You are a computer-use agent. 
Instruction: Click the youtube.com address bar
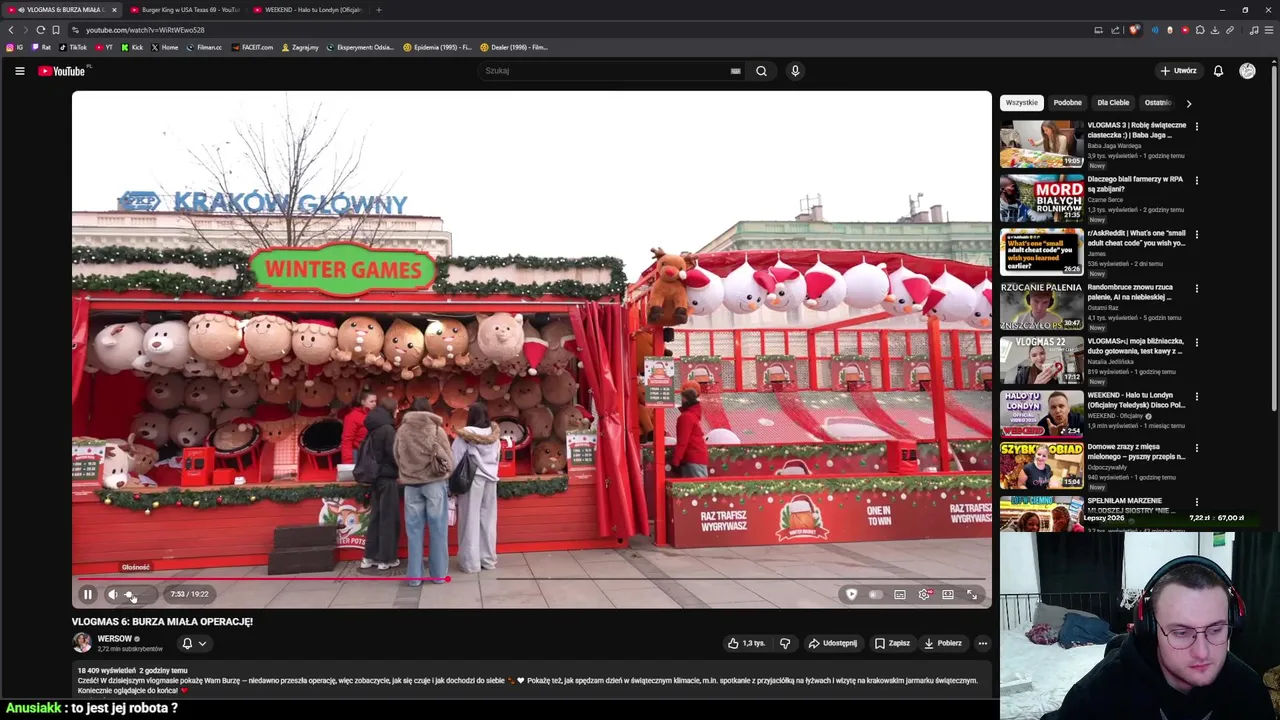point(580,30)
